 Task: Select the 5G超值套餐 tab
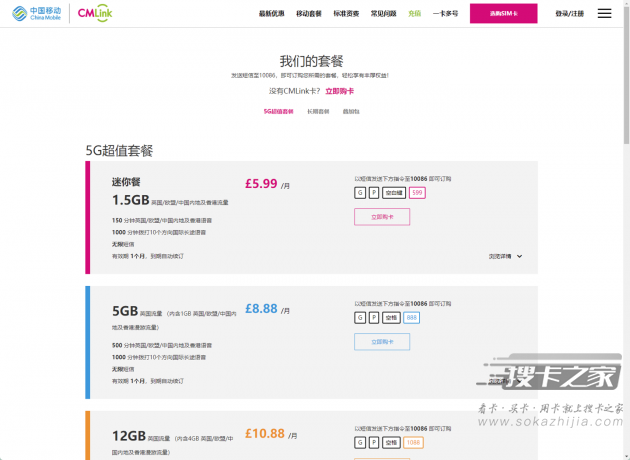point(278,112)
